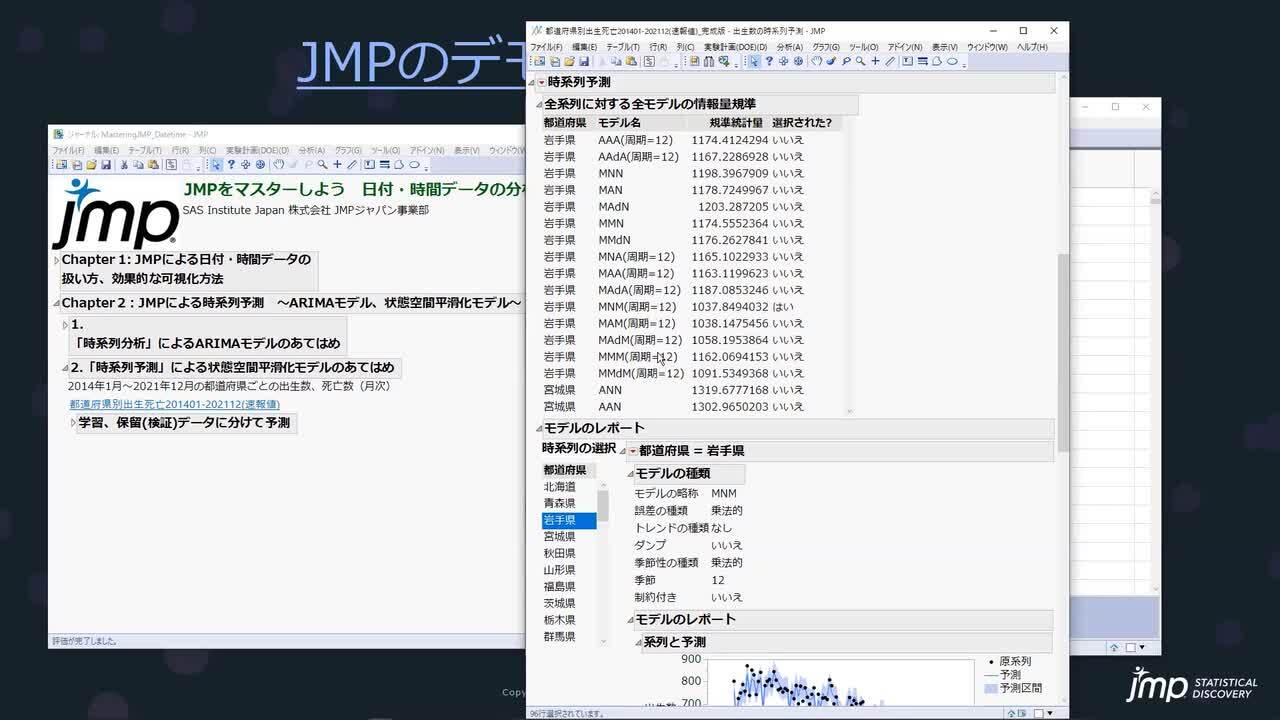Click the 原系列 legend entry

1015,662
